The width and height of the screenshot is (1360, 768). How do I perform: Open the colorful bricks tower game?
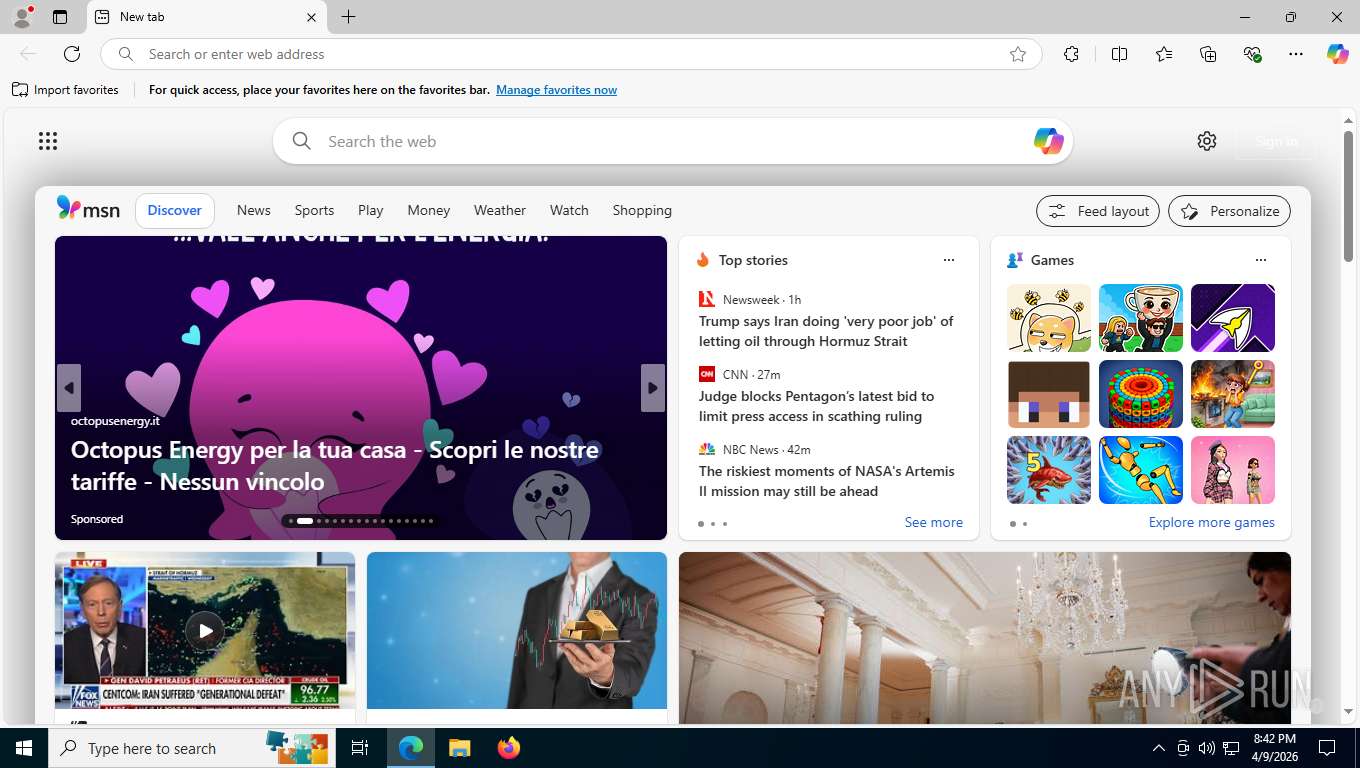tap(1141, 394)
